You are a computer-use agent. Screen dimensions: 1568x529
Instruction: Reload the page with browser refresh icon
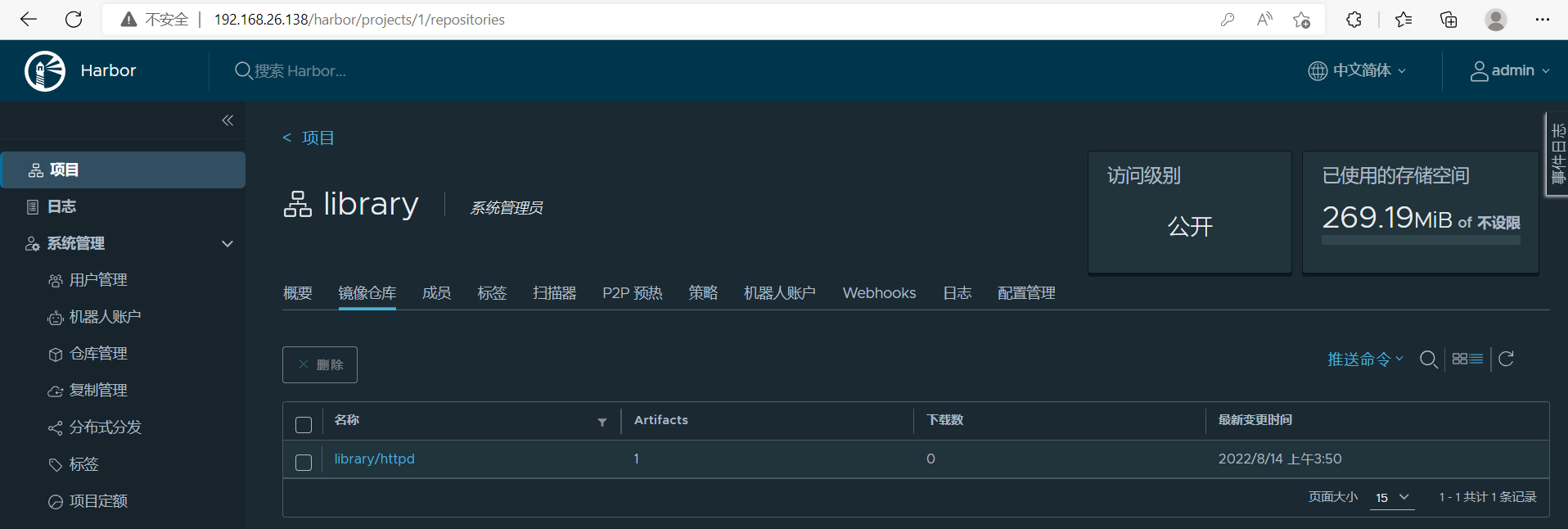coord(74,20)
